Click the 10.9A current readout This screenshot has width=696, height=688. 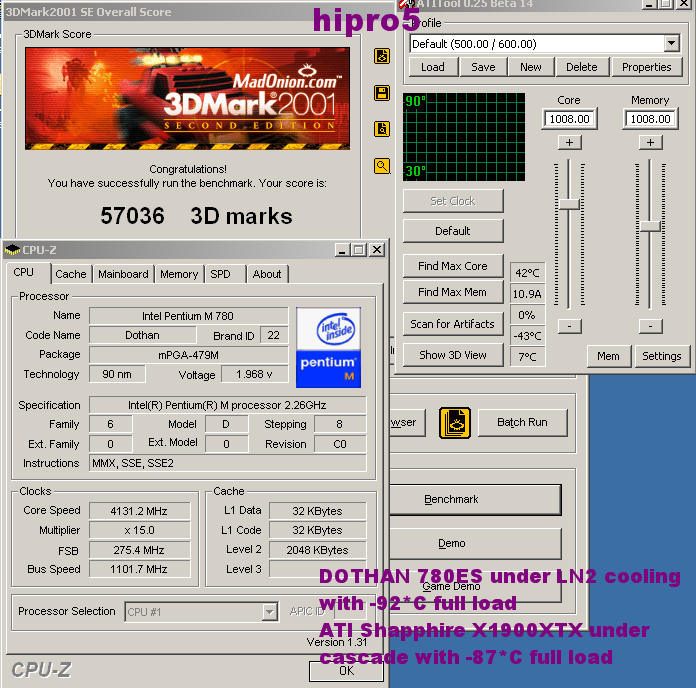click(x=527, y=294)
